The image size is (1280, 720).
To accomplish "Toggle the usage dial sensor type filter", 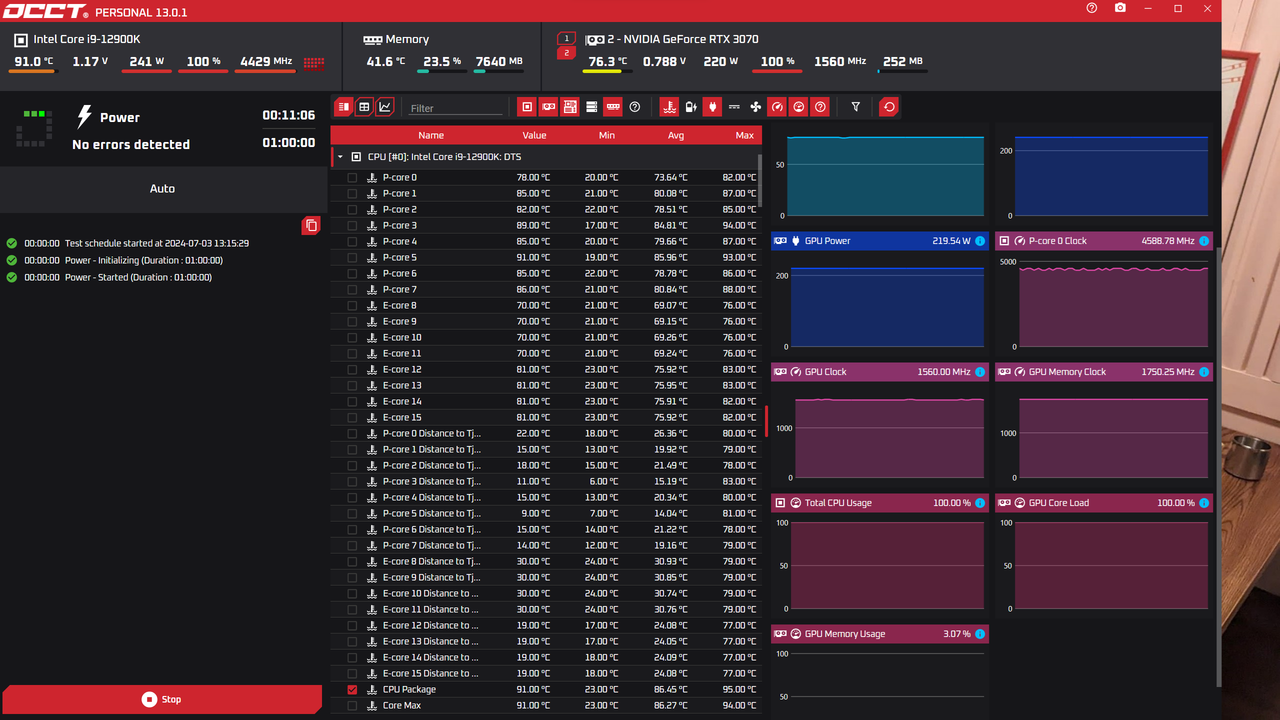I will click(798, 107).
